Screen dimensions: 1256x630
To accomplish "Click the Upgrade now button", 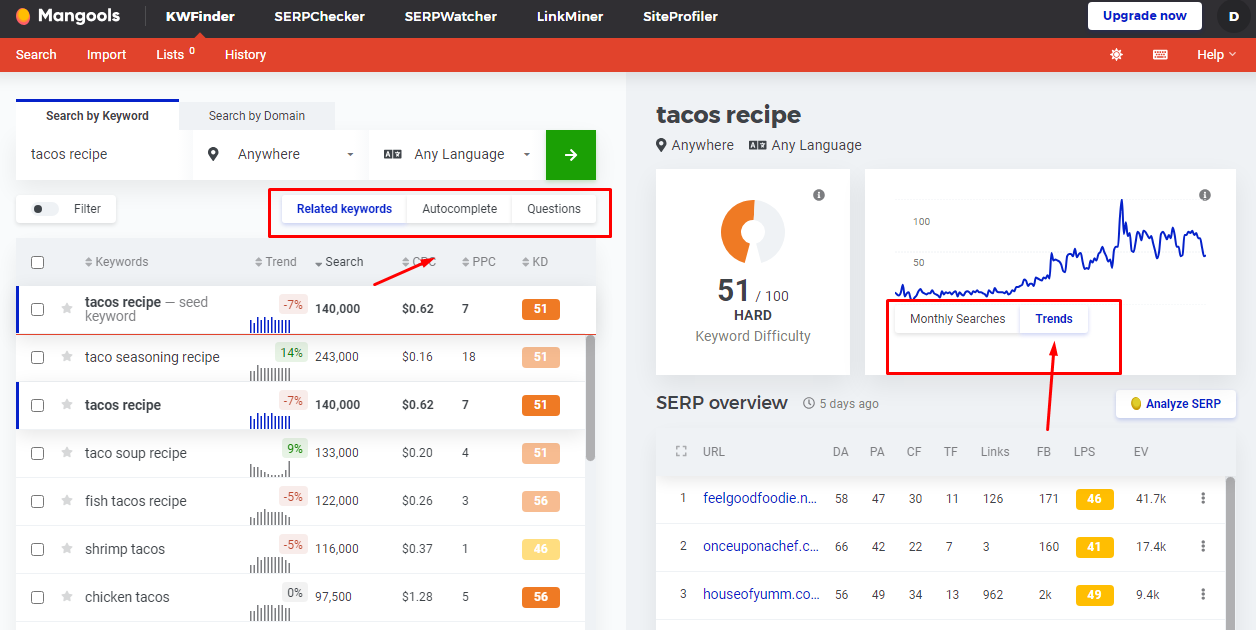I will (1145, 16).
